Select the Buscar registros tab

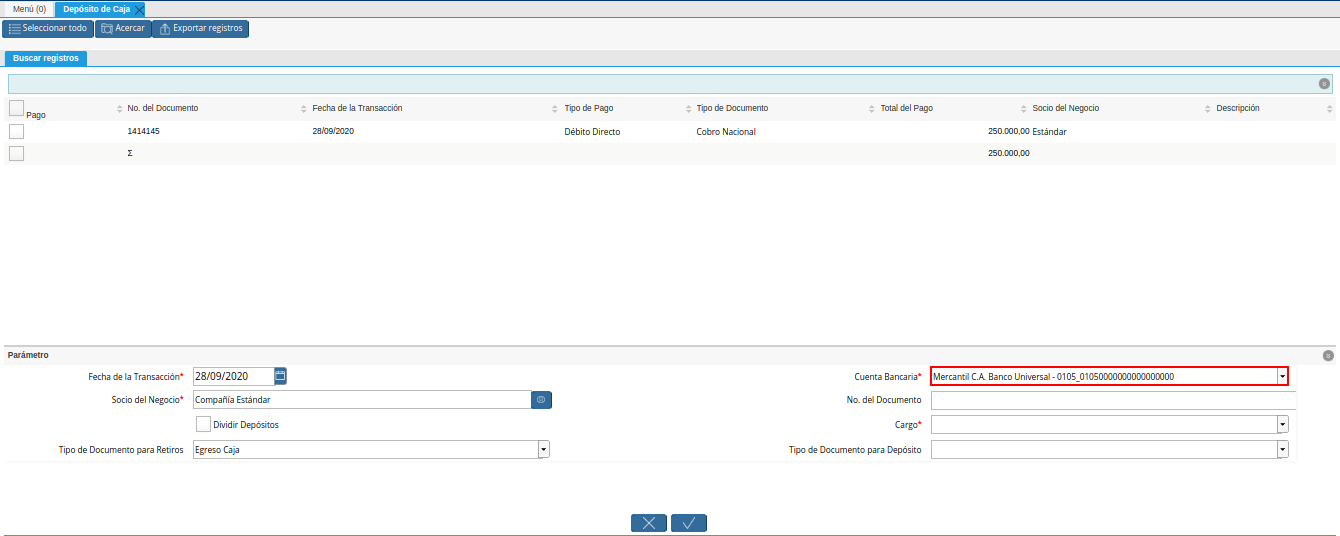[46, 58]
